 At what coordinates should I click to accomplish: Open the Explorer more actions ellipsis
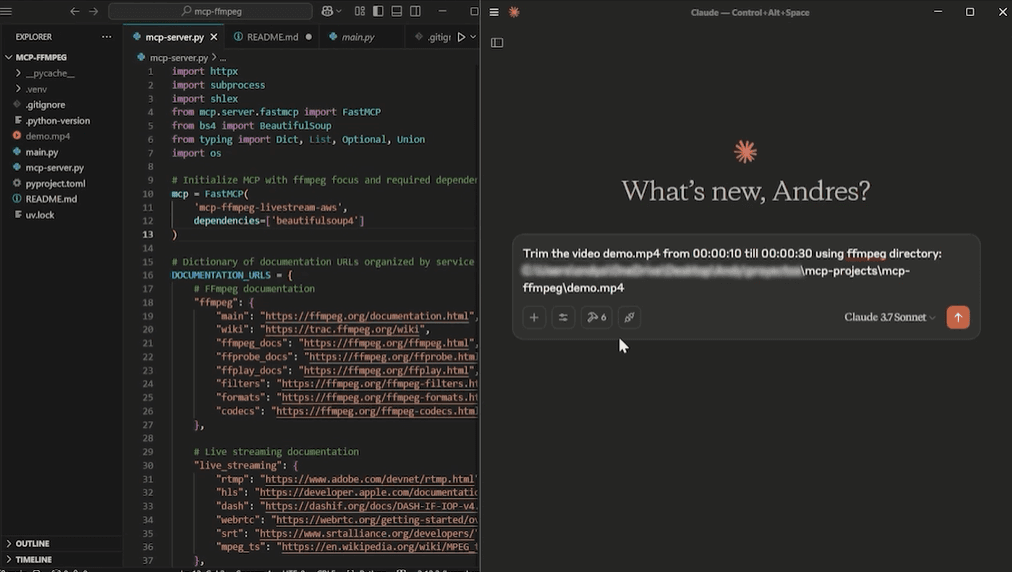pyautogui.click(x=106, y=37)
